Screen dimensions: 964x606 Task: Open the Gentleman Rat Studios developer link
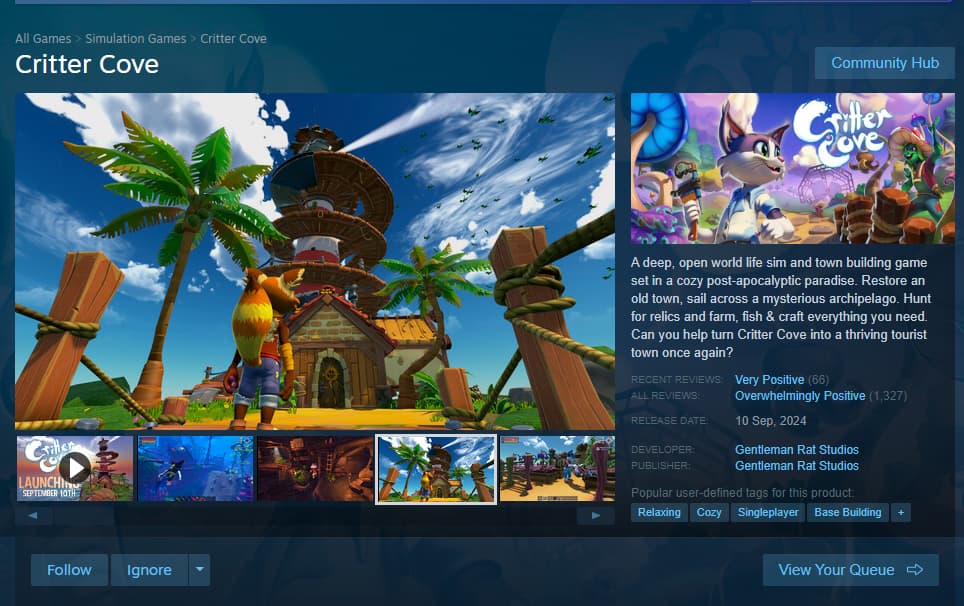click(x=796, y=450)
